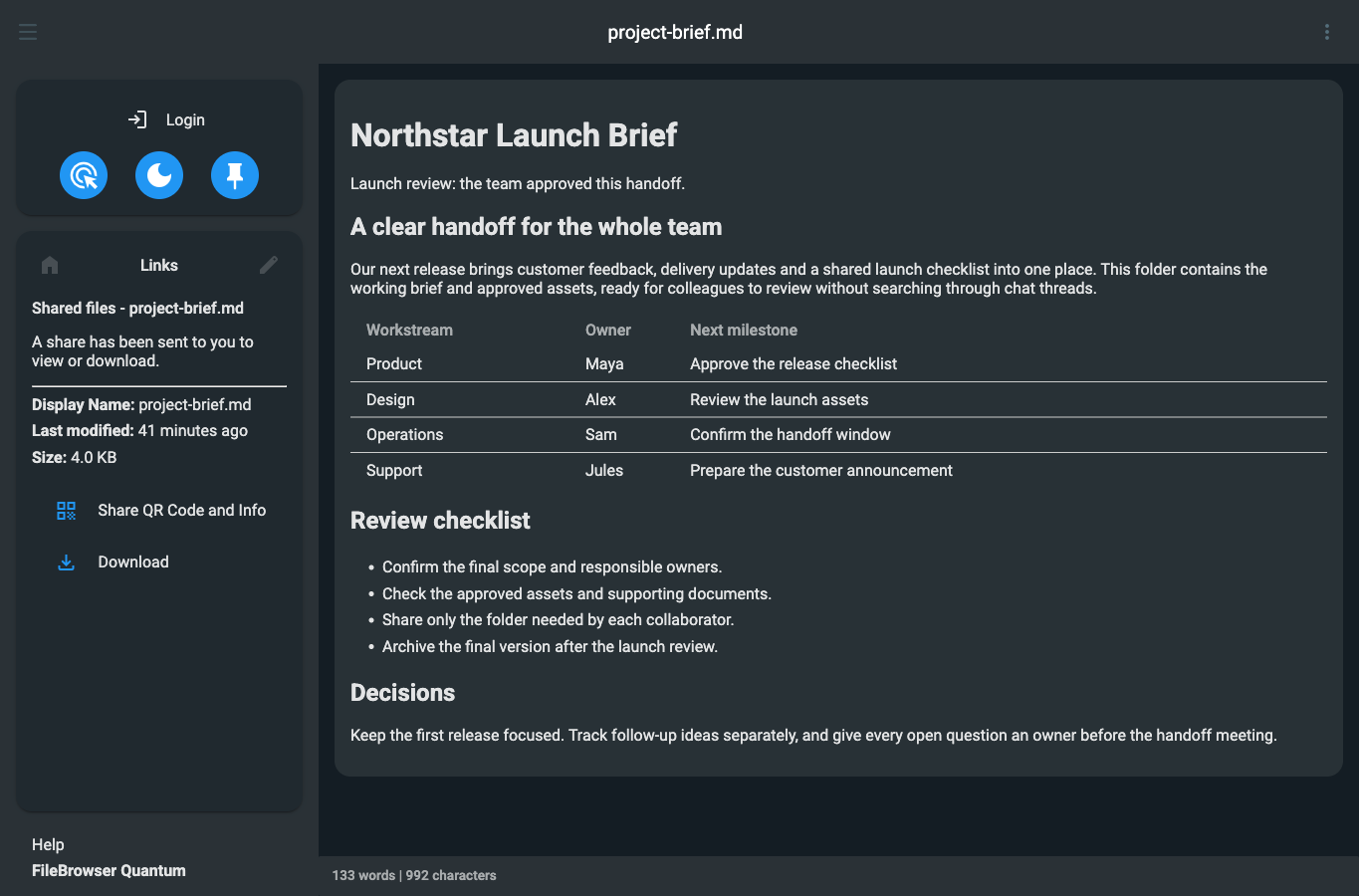Viewport: 1359px width, 896px height.
Task: Toggle the sticky sidebar pin button
Action: (x=235, y=175)
